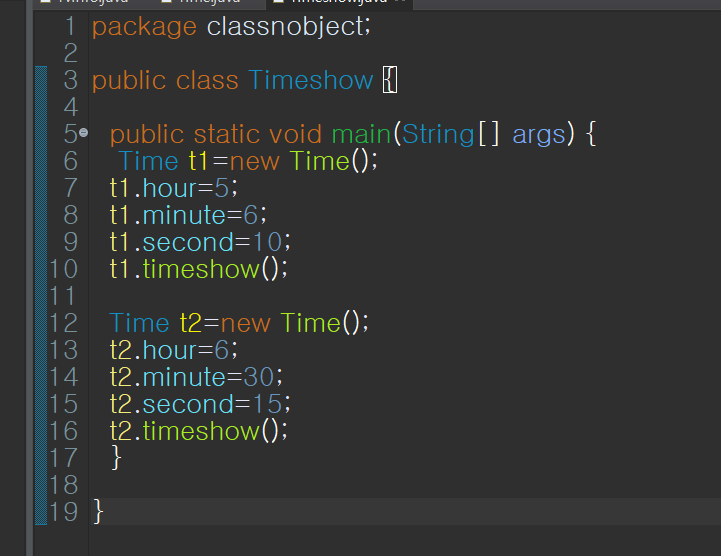
Task: Click the 't1.minute=6;' statement
Action: pyautogui.click(x=188, y=215)
